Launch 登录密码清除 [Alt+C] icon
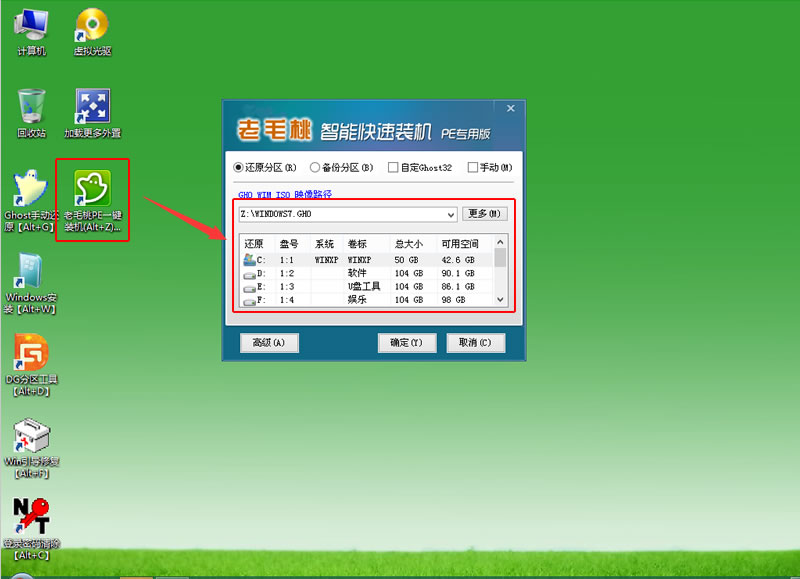Image resolution: width=800 pixels, height=579 pixels. click(31, 529)
